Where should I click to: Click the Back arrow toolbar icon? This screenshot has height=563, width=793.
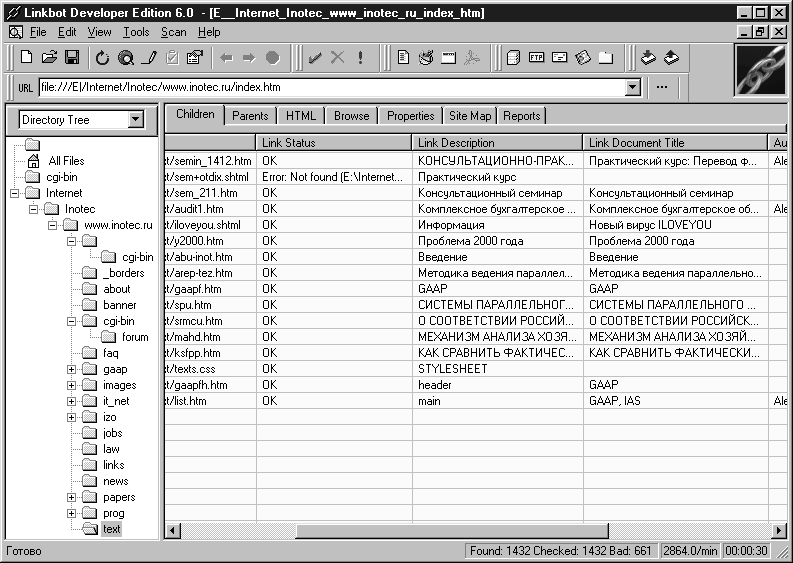pos(227,58)
